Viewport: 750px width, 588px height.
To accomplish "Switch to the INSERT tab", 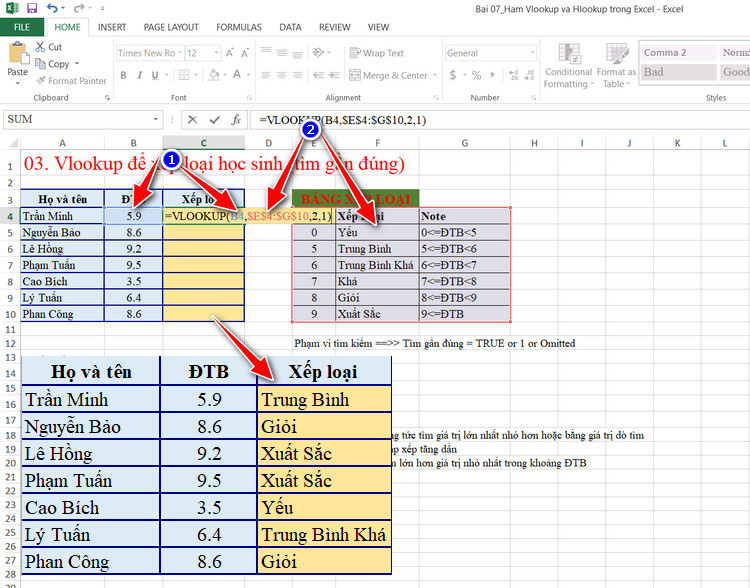I will pyautogui.click(x=112, y=27).
